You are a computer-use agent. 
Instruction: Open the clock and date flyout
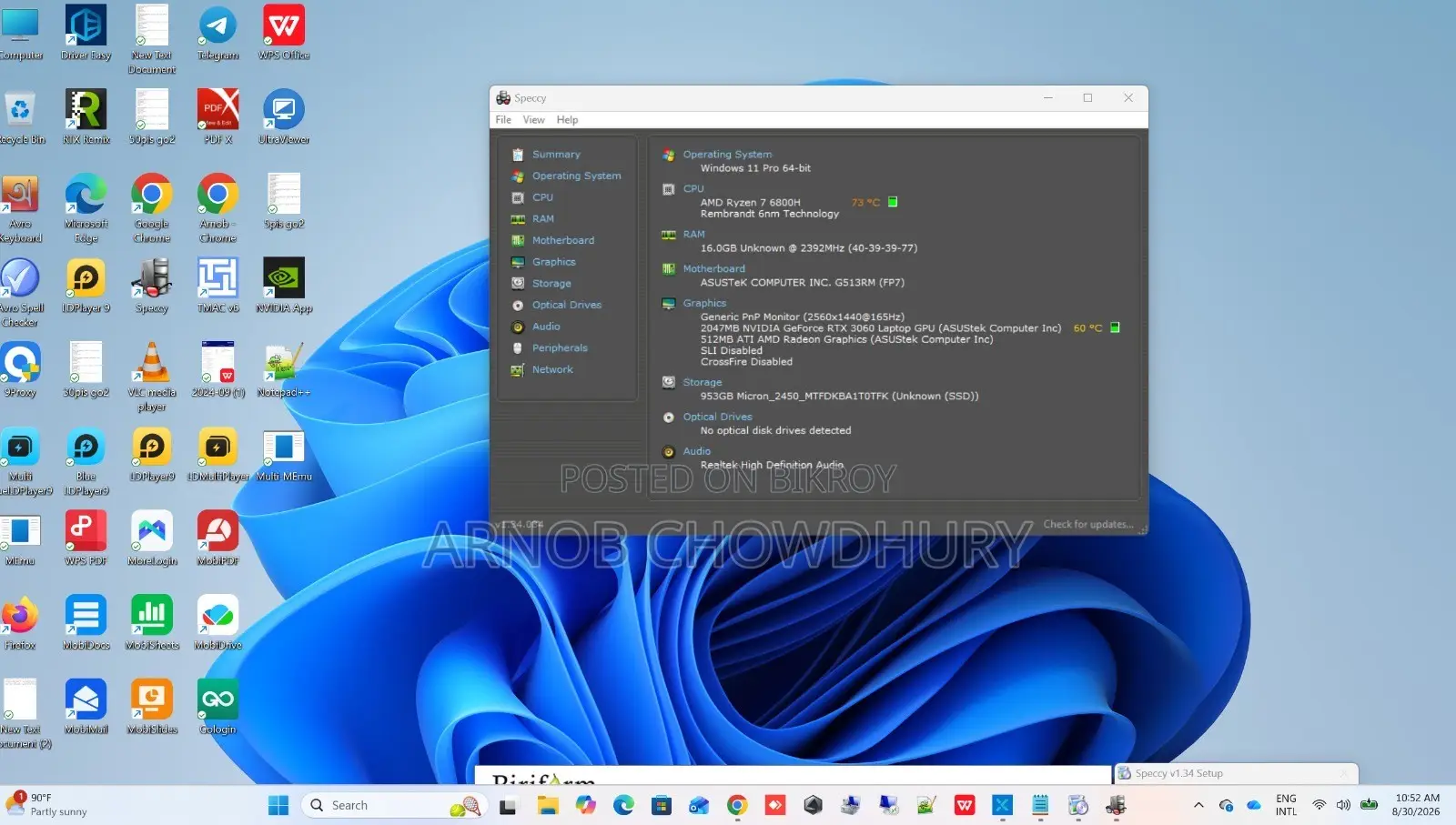point(1417,805)
